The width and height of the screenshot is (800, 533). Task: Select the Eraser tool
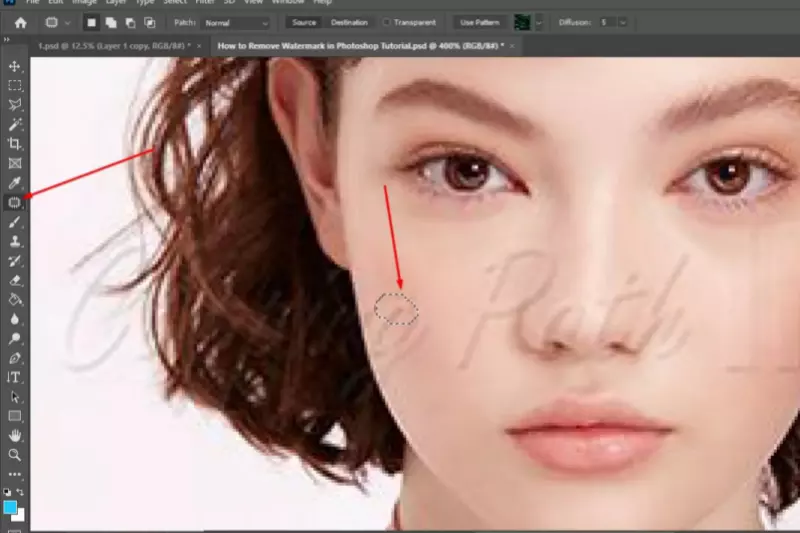click(x=14, y=280)
